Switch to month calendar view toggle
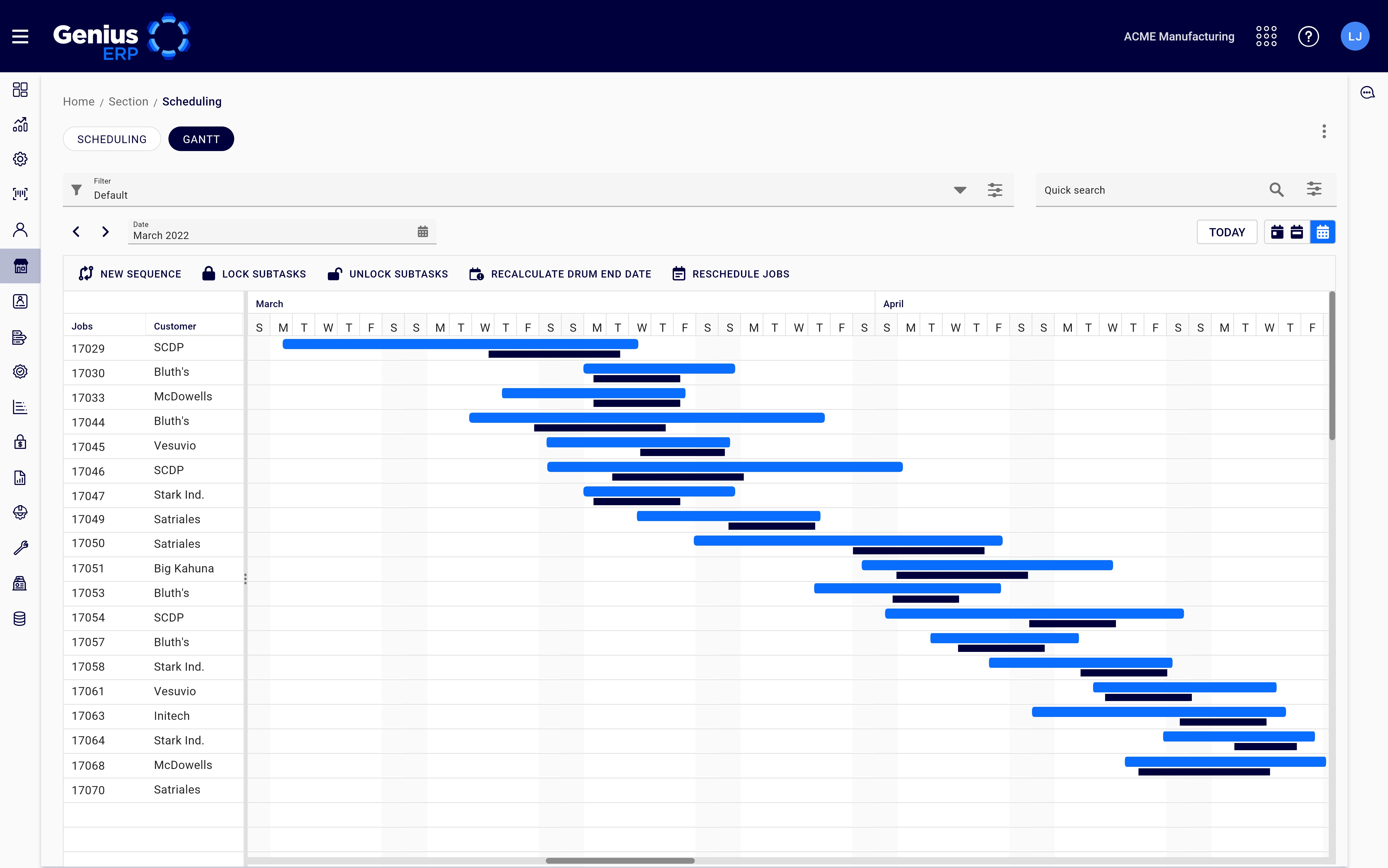 tap(1322, 232)
